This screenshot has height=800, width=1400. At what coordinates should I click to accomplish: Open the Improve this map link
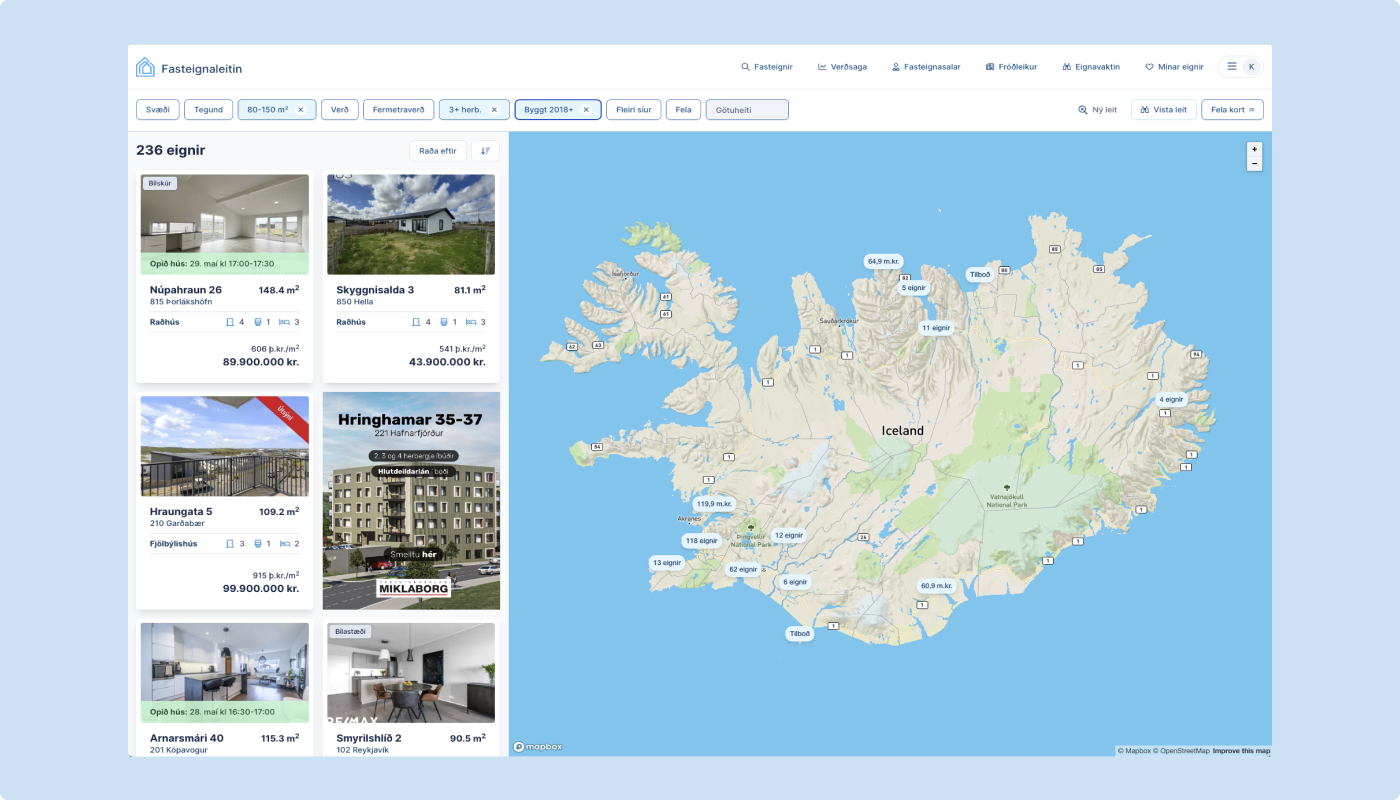point(1241,751)
